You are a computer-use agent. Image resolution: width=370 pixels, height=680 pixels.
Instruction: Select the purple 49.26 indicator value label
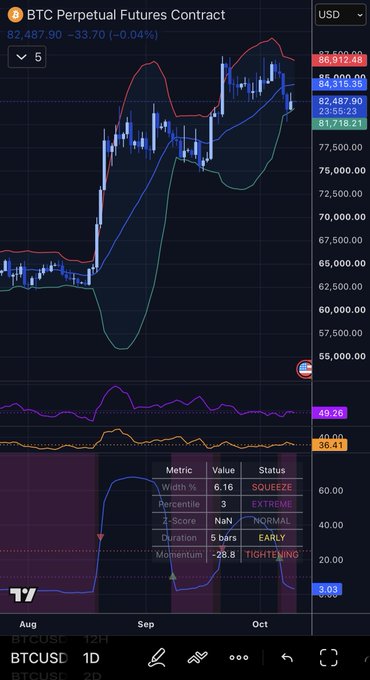pyautogui.click(x=330, y=413)
